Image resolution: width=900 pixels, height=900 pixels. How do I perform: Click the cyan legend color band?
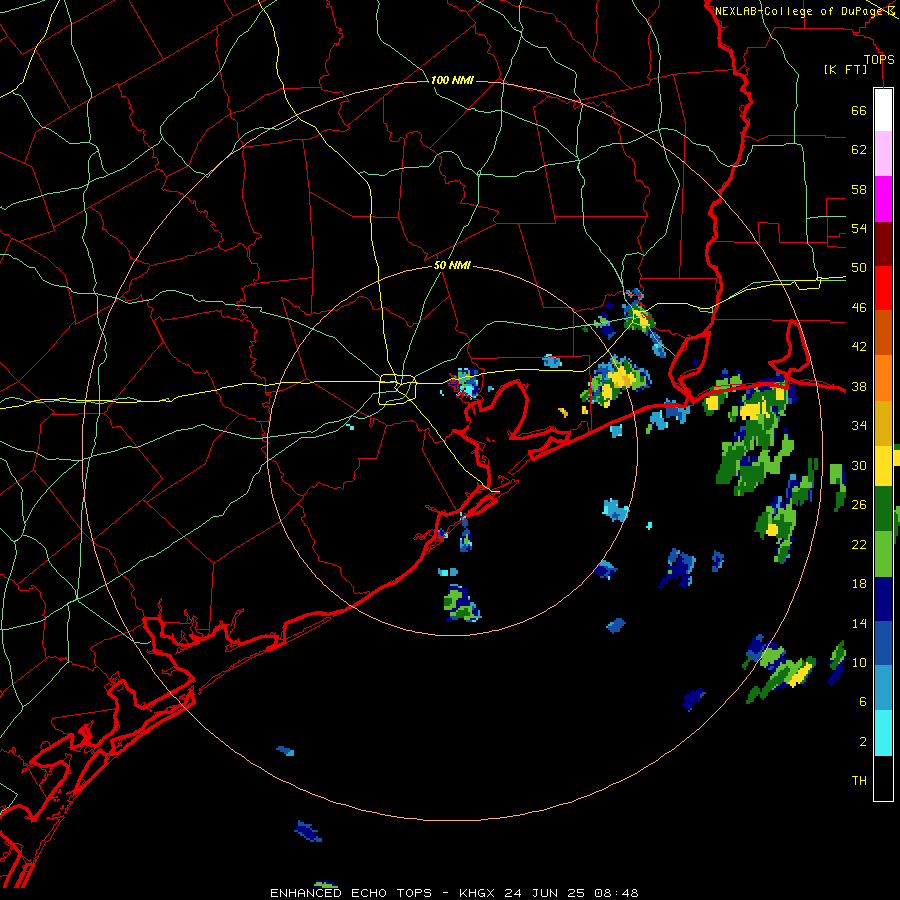[x=883, y=733]
